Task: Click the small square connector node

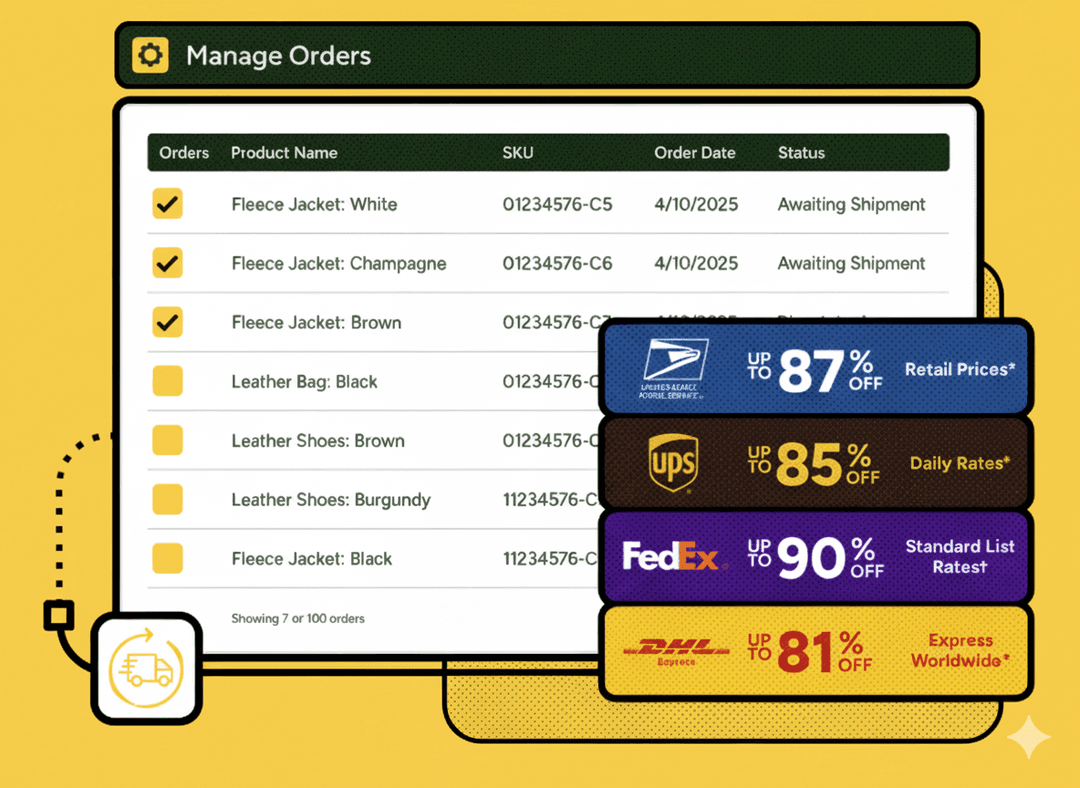Action: 59,615
